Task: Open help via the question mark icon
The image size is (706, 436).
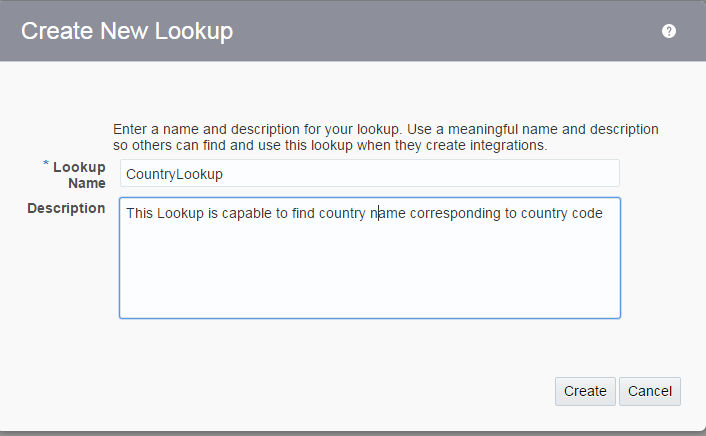Action: (x=669, y=31)
